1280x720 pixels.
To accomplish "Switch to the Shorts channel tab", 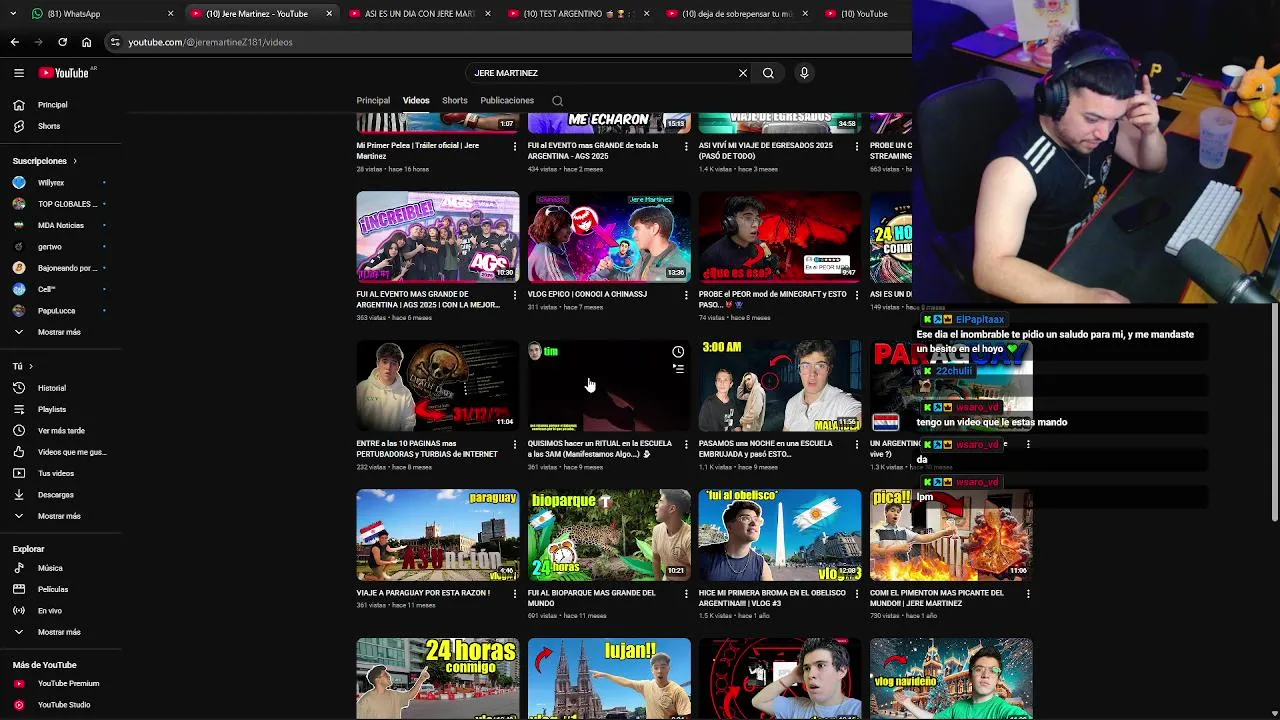I will click(x=455, y=101).
